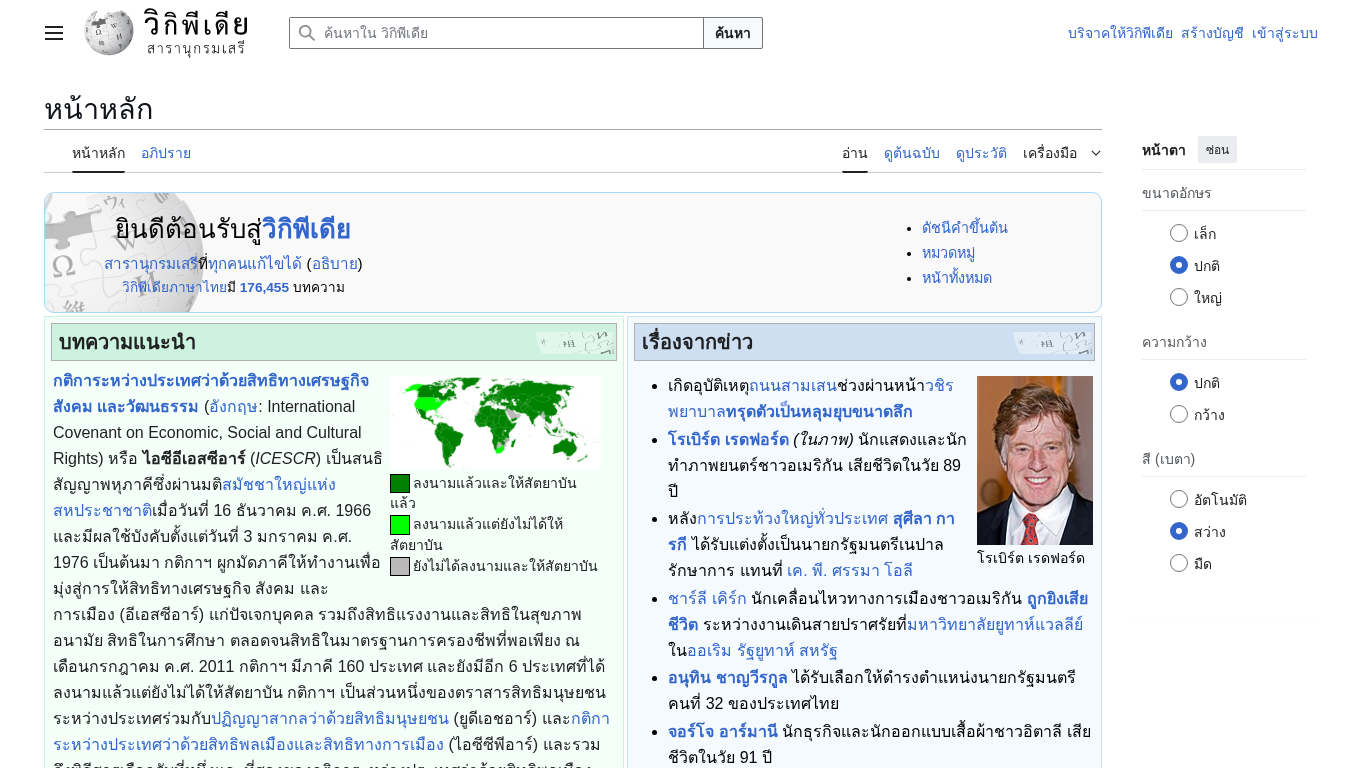Screen dimensions: 1366x768
Task: Focus the Wikipedia search input field
Action: pyautogui.click(x=510, y=33)
